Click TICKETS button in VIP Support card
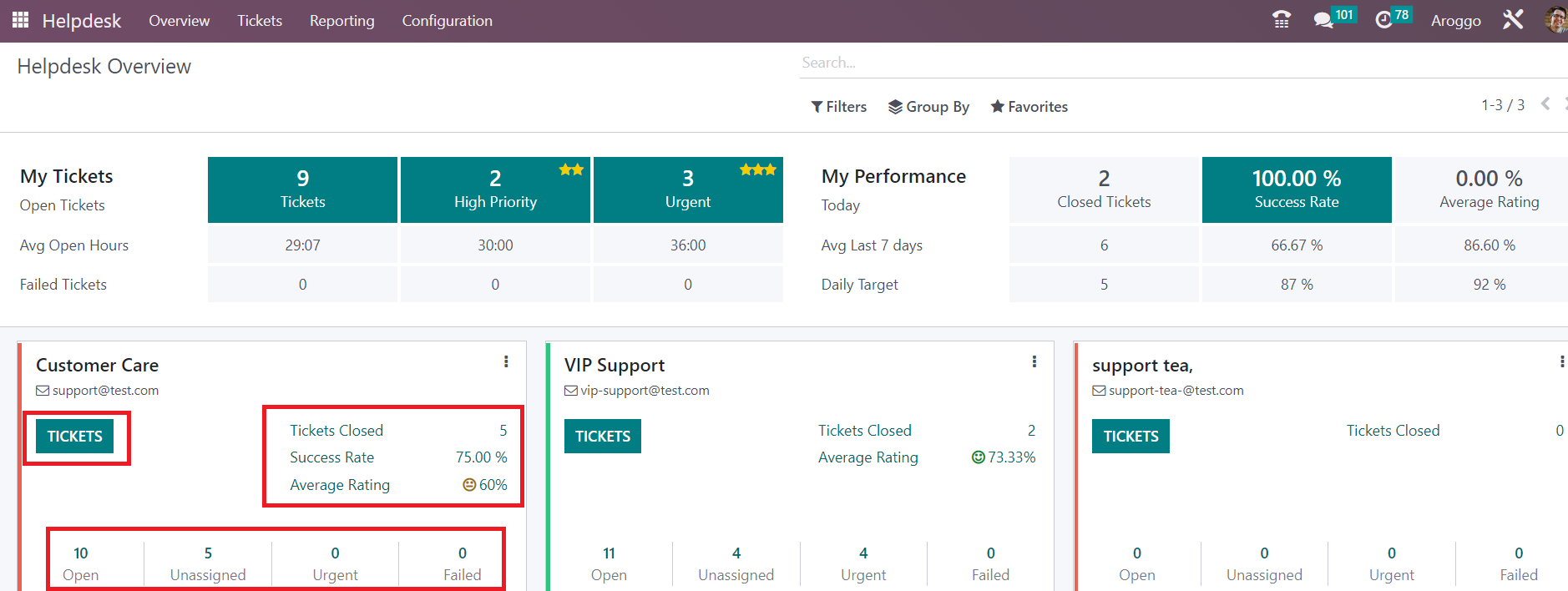The height and width of the screenshot is (591, 1568). tap(602, 437)
